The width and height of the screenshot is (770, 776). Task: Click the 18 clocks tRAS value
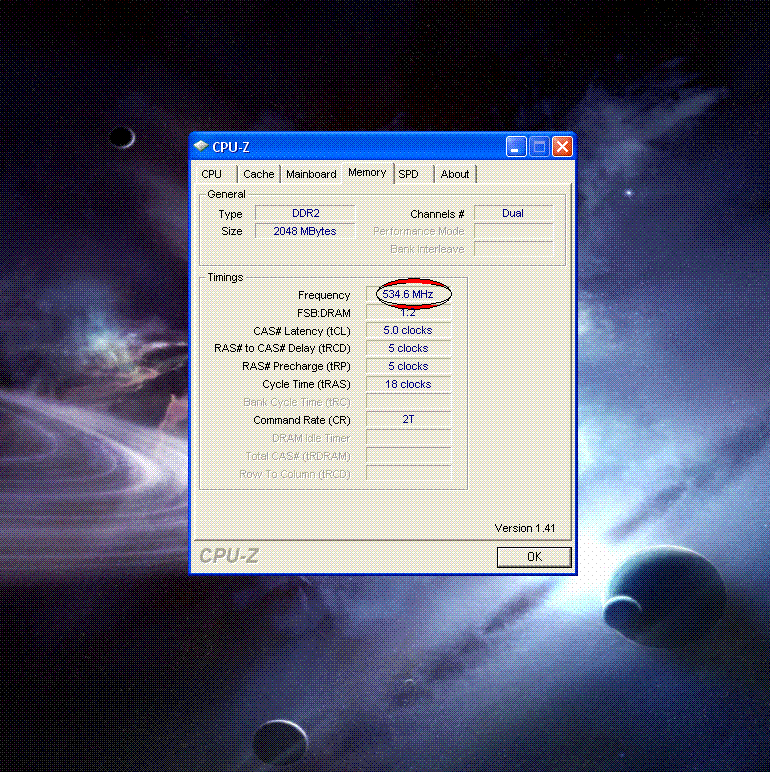[408, 384]
